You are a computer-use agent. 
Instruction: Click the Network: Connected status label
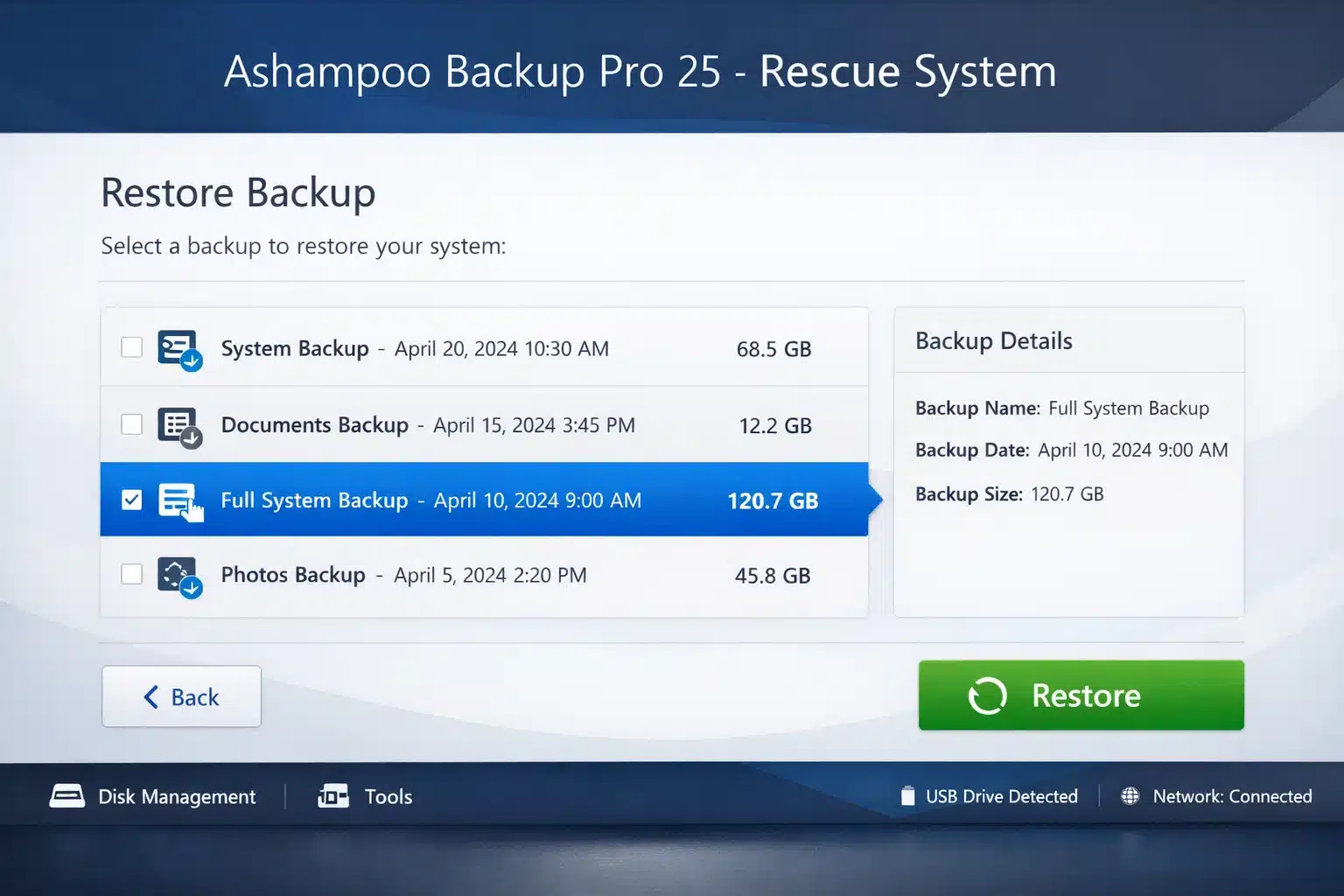pos(1233,796)
